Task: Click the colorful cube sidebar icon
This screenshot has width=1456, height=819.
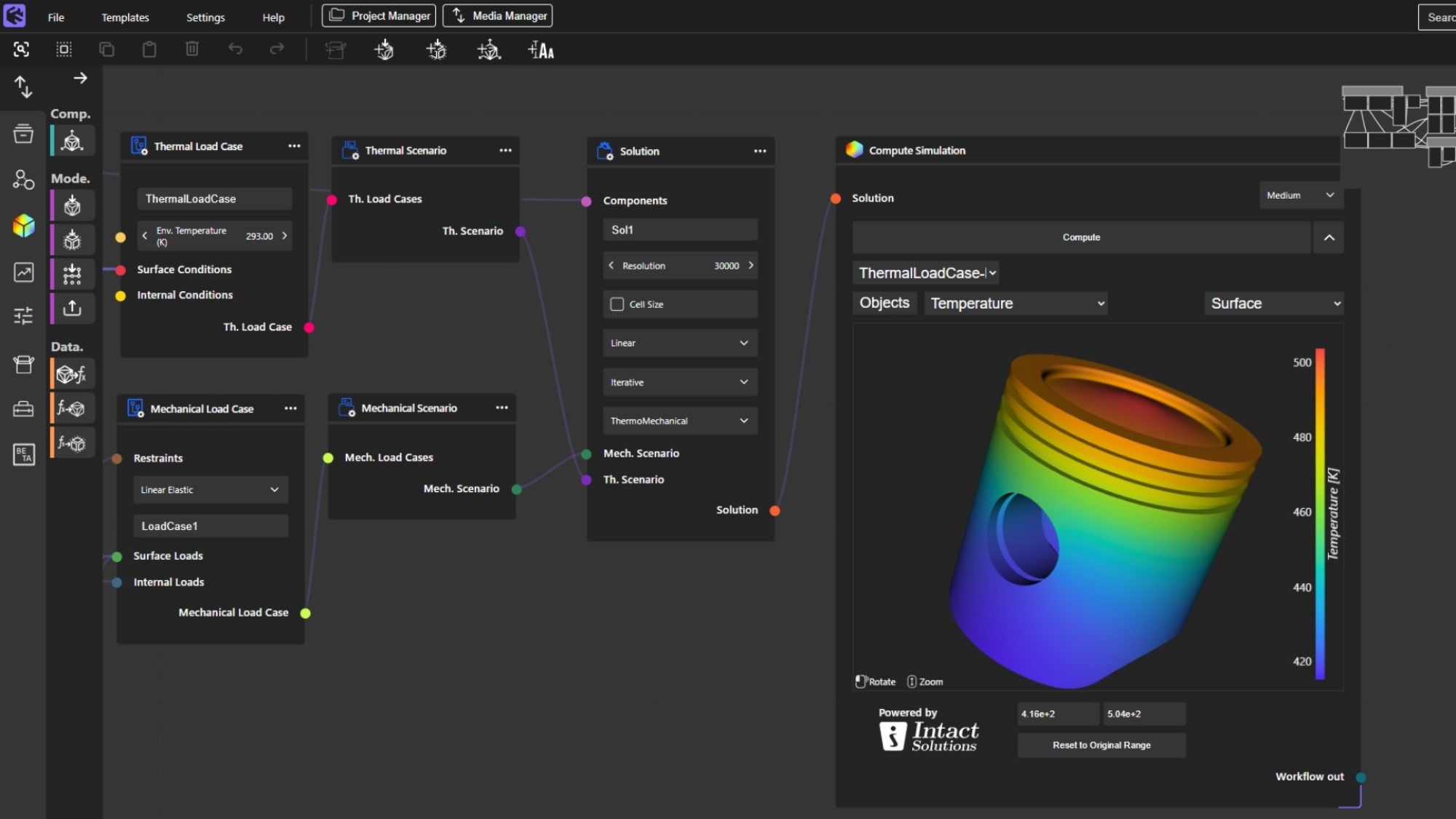Action: [23, 226]
